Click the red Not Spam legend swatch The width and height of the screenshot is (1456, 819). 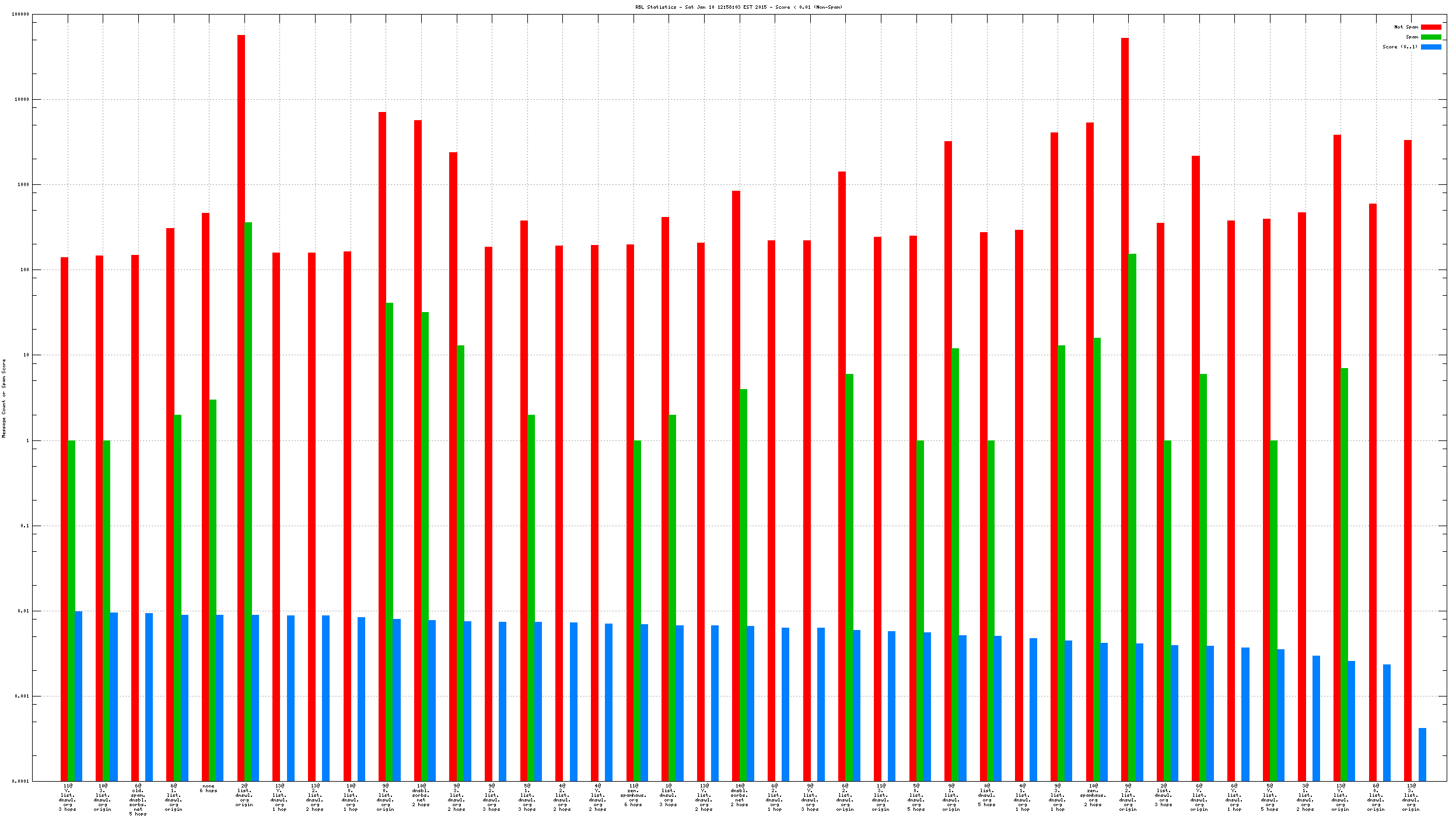click(1430, 27)
